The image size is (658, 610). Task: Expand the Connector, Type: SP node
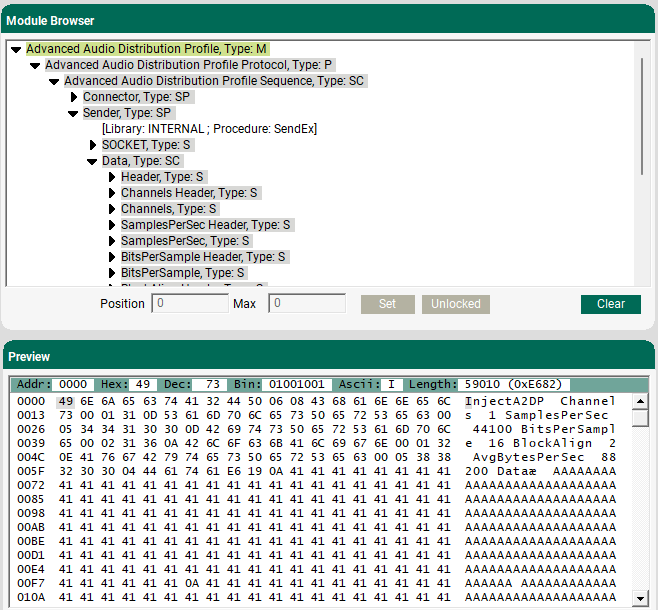coord(73,97)
